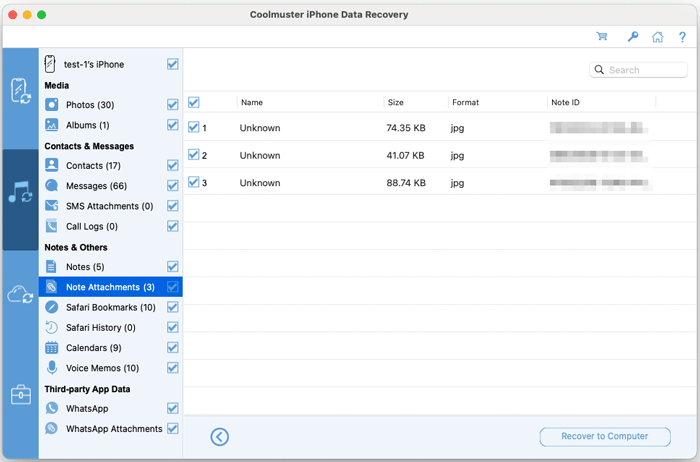Click the Note Attachments paperclip icon

[x=51, y=287]
